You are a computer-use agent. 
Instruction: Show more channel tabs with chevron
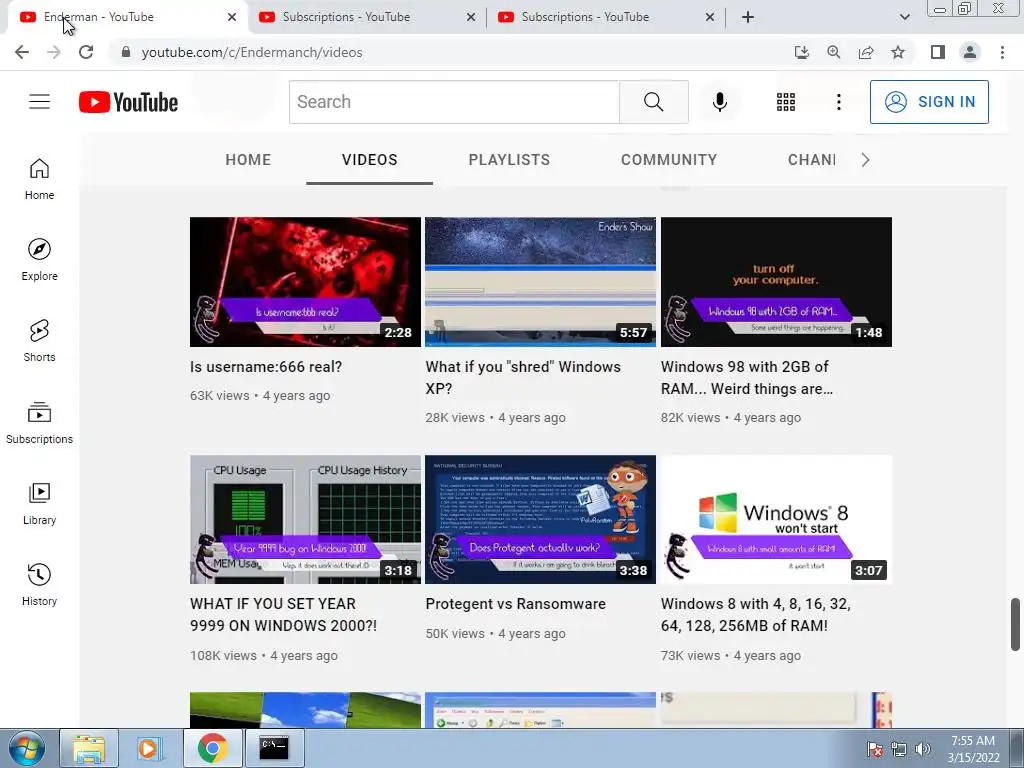[865, 160]
